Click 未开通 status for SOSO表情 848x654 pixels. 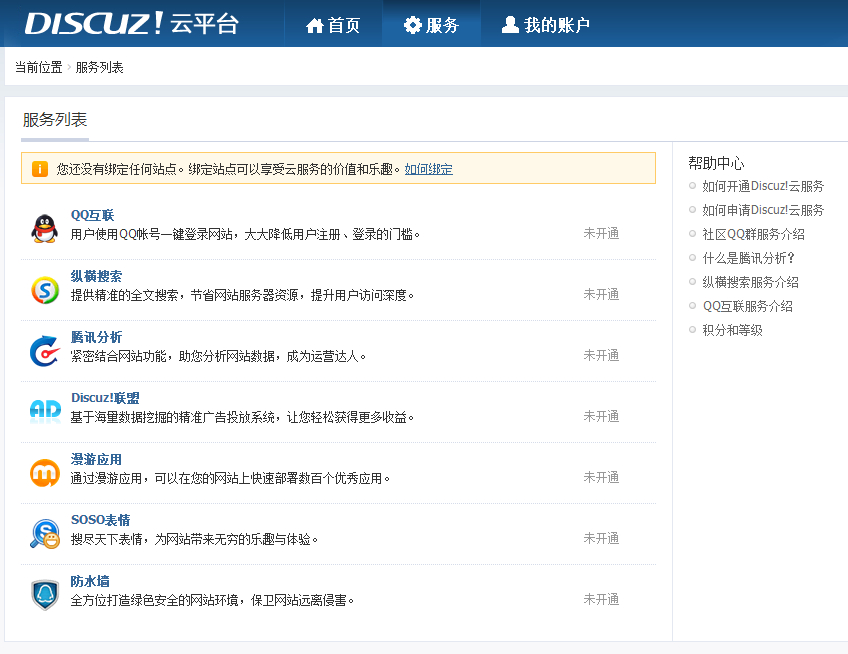[601, 539]
